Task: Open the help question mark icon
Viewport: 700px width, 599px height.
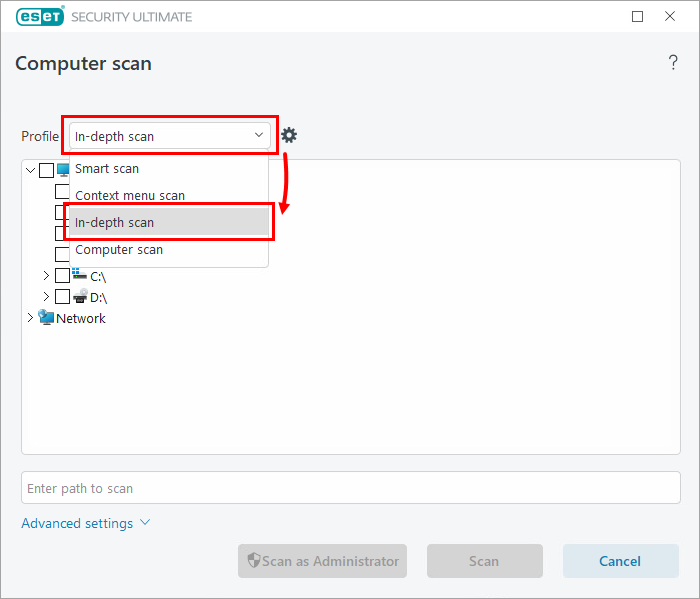Action: coord(673,63)
